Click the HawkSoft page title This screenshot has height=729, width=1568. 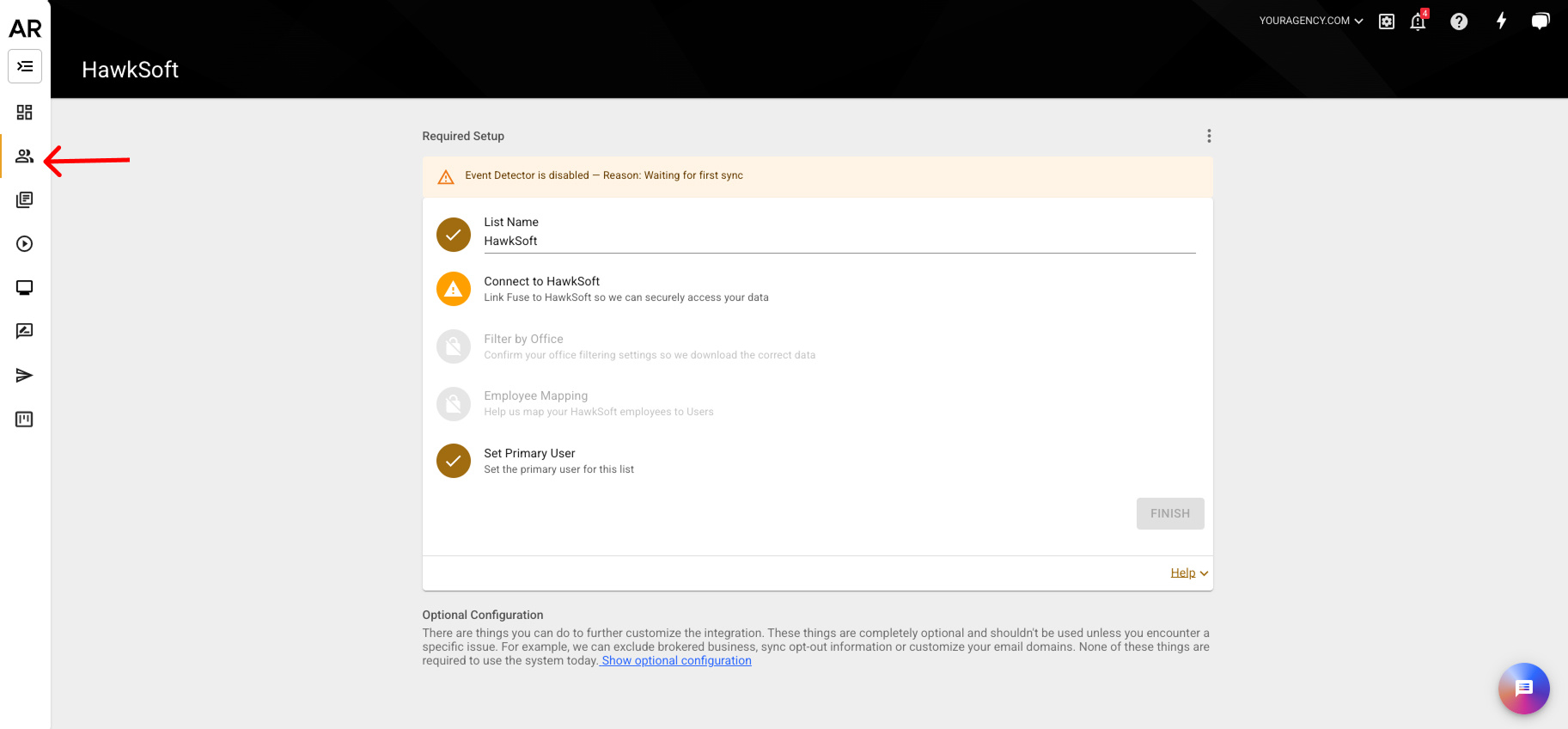coord(131,70)
